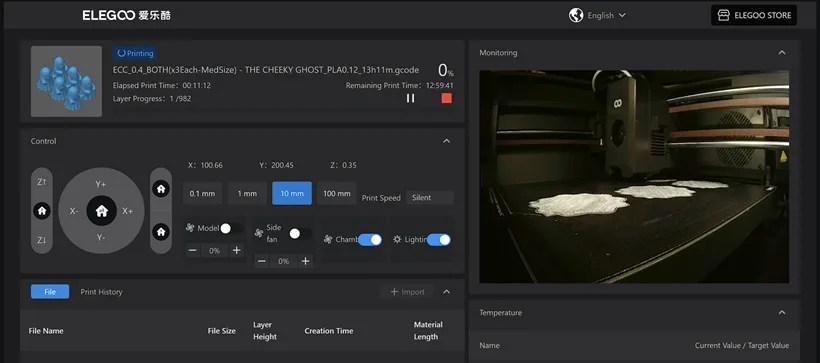Click upper home icon on right strip

(161, 189)
